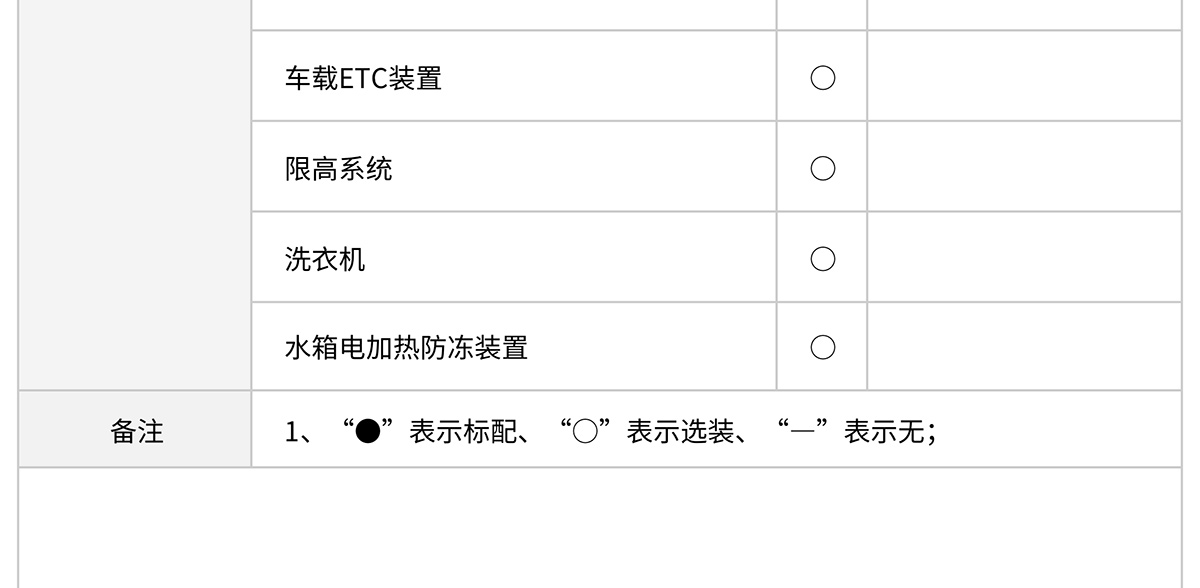
Task: Click the 水箱电加热防冻装置 entry
Action: [x=406, y=347]
